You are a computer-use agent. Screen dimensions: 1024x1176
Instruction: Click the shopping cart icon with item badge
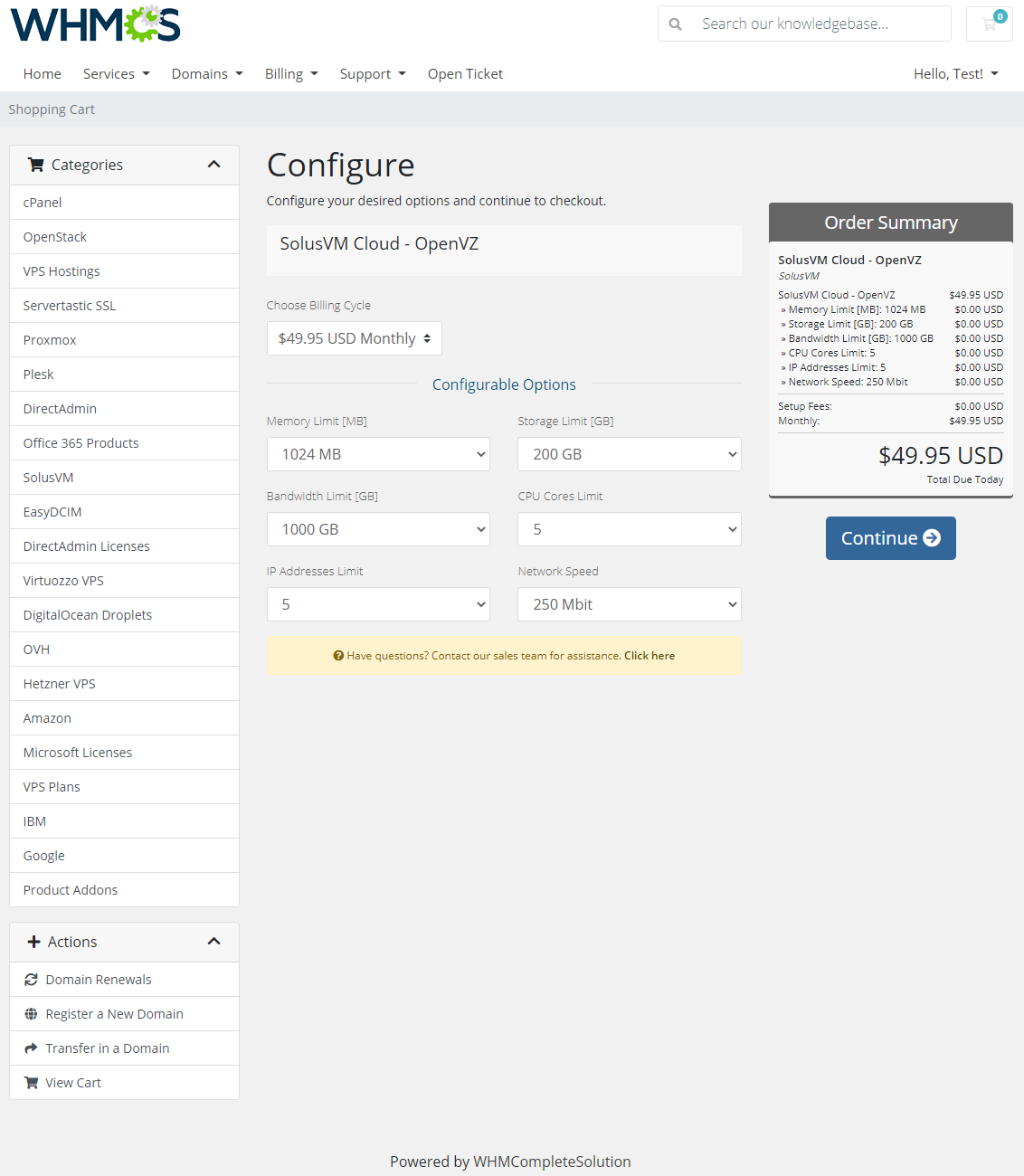989,24
